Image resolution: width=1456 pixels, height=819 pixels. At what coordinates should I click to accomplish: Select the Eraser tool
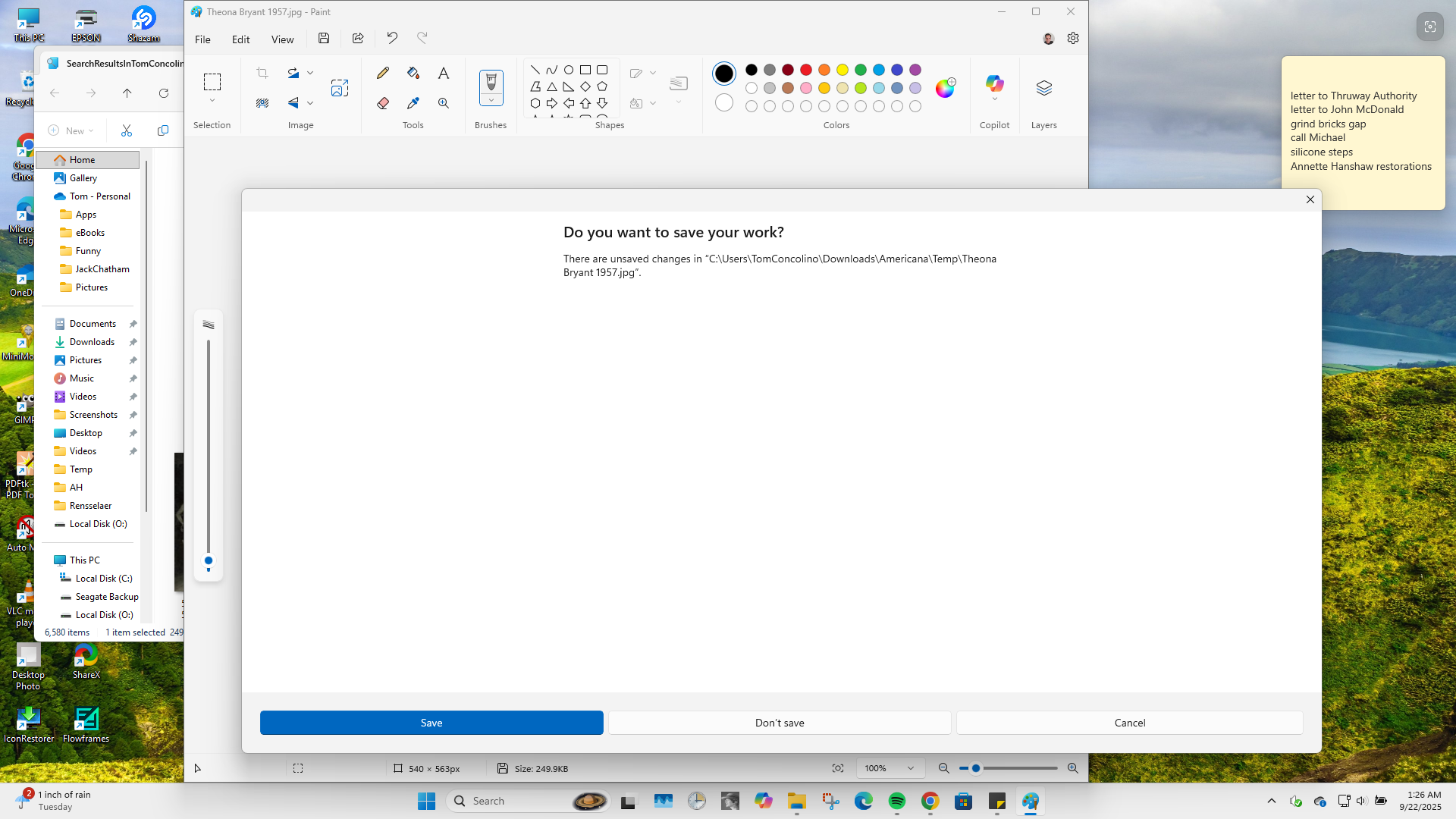pyautogui.click(x=383, y=102)
